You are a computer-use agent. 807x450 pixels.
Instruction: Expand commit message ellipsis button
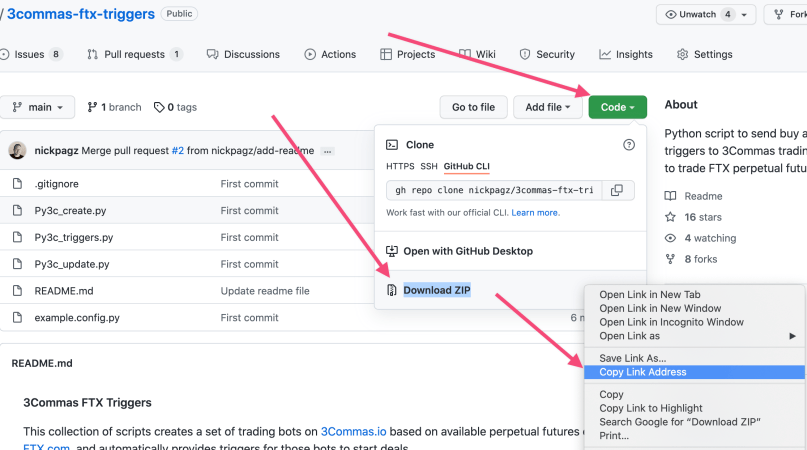tap(327, 151)
